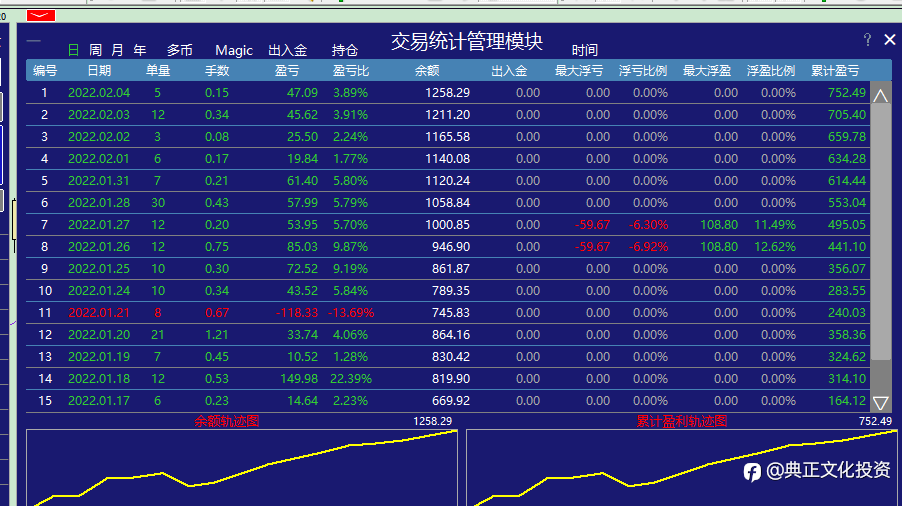Screen dimensions: 902x506
Task: Close the trading statistics module
Action: tap(889, 40)
